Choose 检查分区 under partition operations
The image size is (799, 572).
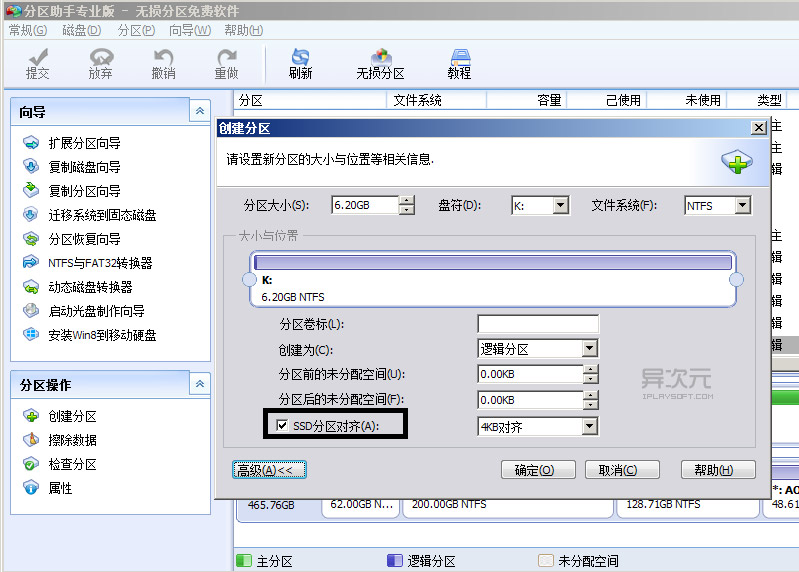click(60, 464)
